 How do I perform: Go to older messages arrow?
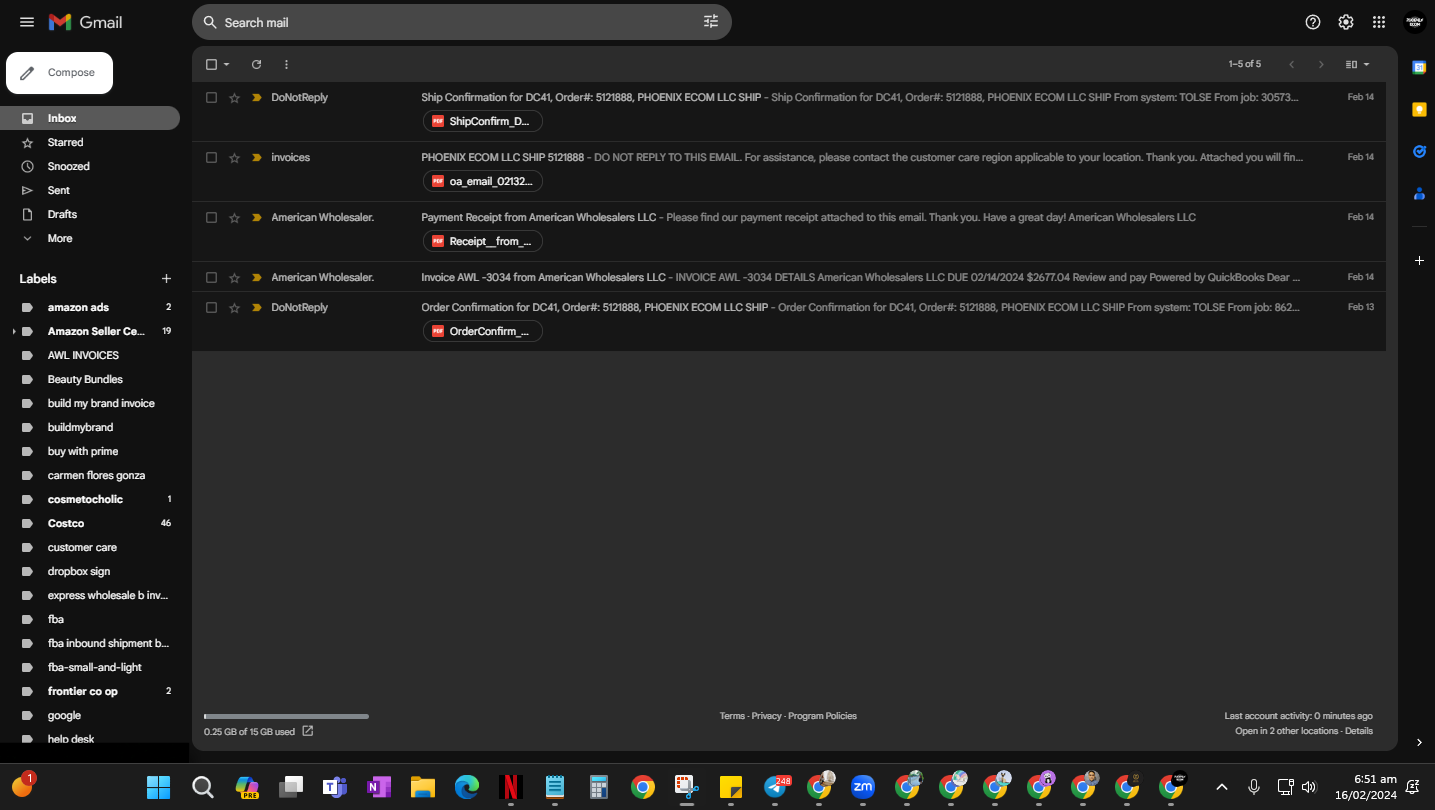1321,64
